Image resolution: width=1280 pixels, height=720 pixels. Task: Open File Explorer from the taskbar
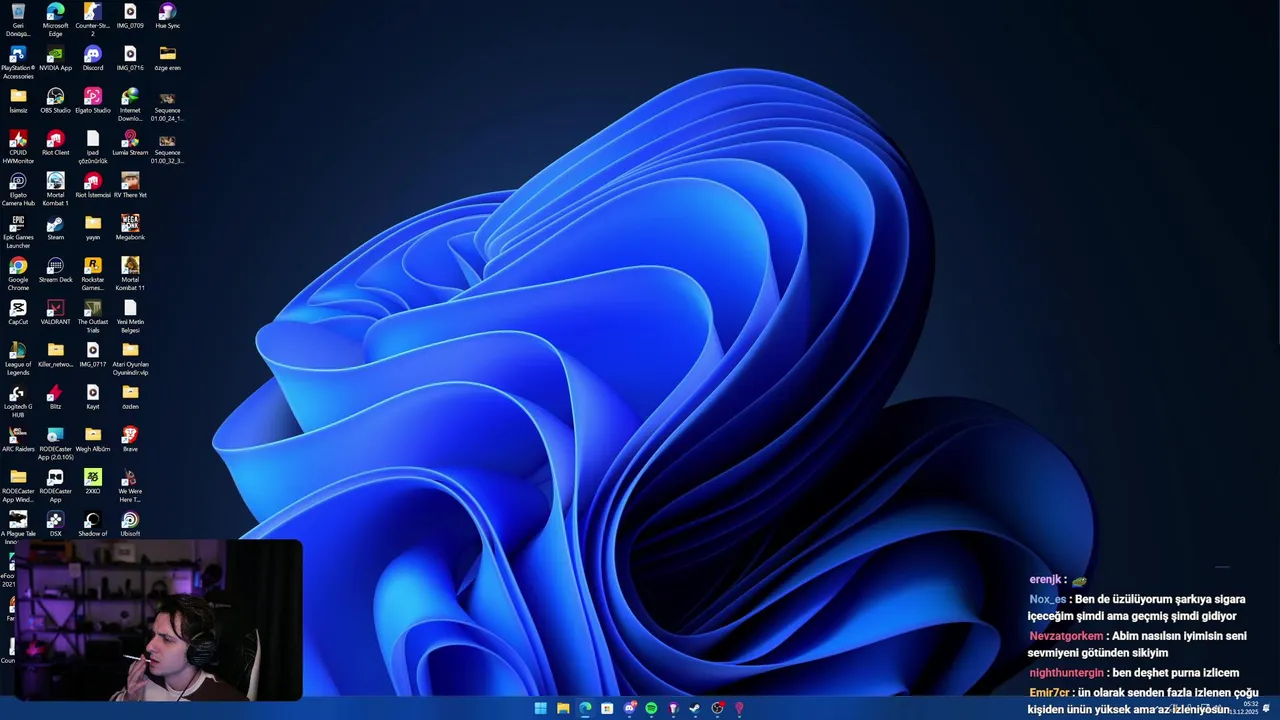tap(563, 708)
